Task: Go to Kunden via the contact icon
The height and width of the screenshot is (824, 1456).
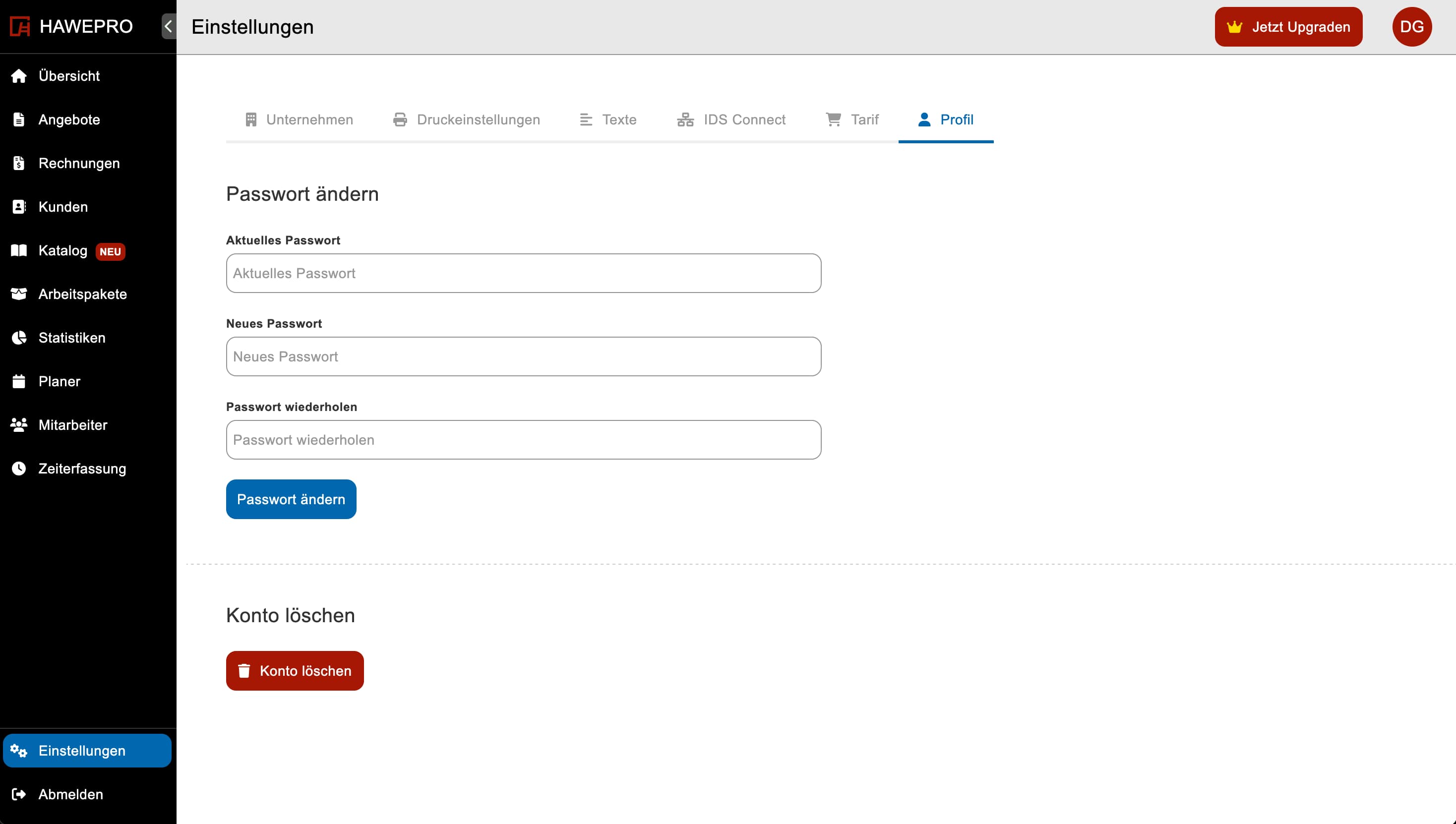Action: [x=19, y=207]
